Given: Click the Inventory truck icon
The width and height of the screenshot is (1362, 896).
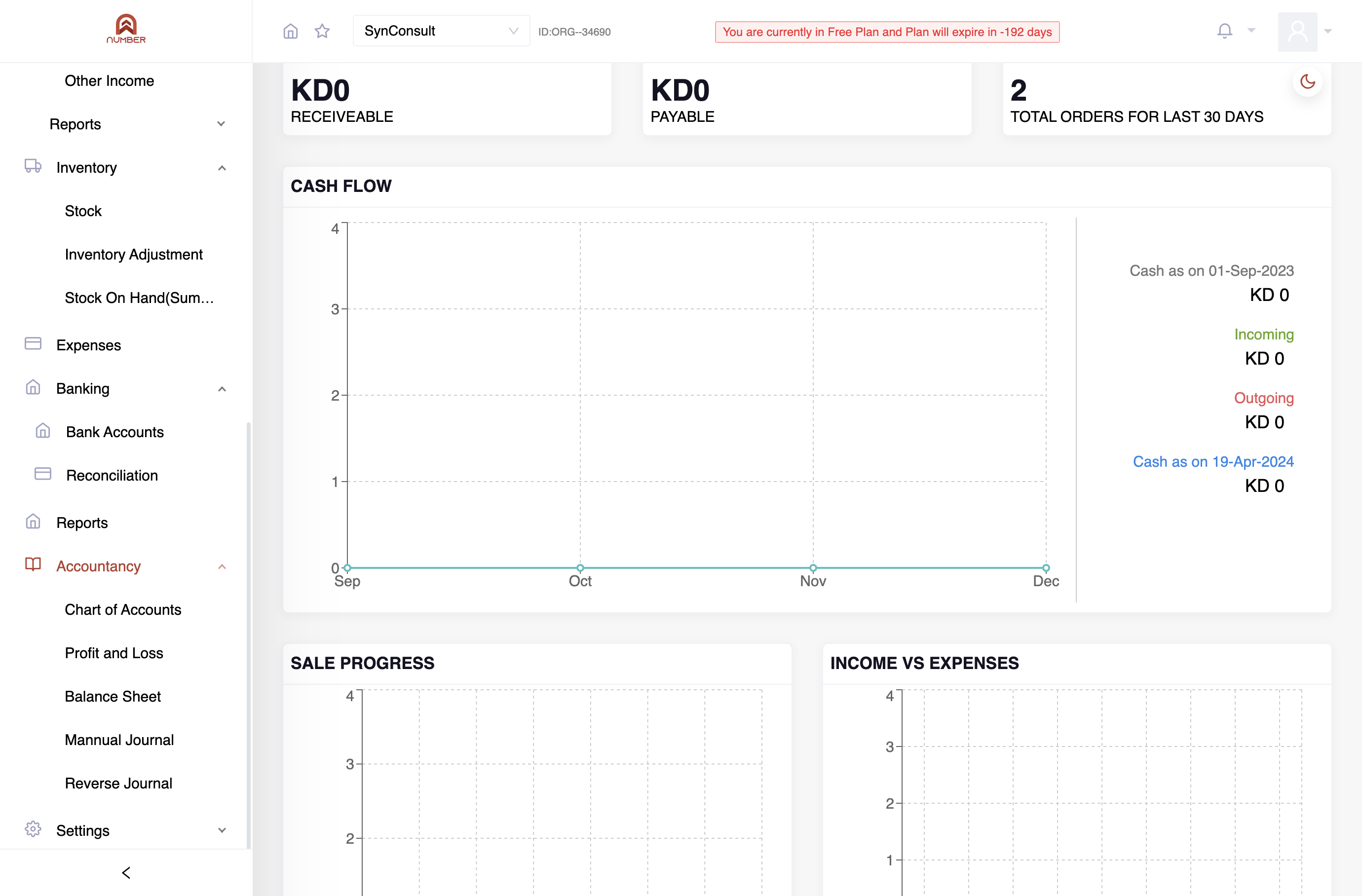Looking at the screenshot, I should (33, 166).
